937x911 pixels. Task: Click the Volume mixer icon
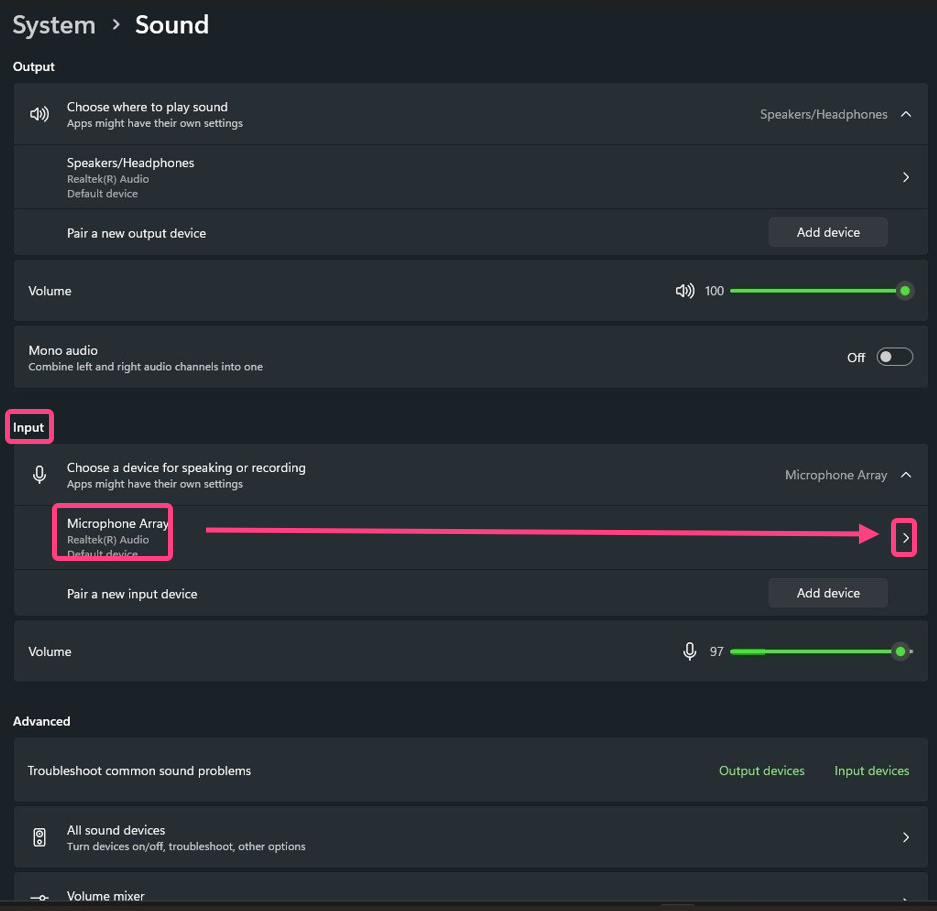pos(40,898)
